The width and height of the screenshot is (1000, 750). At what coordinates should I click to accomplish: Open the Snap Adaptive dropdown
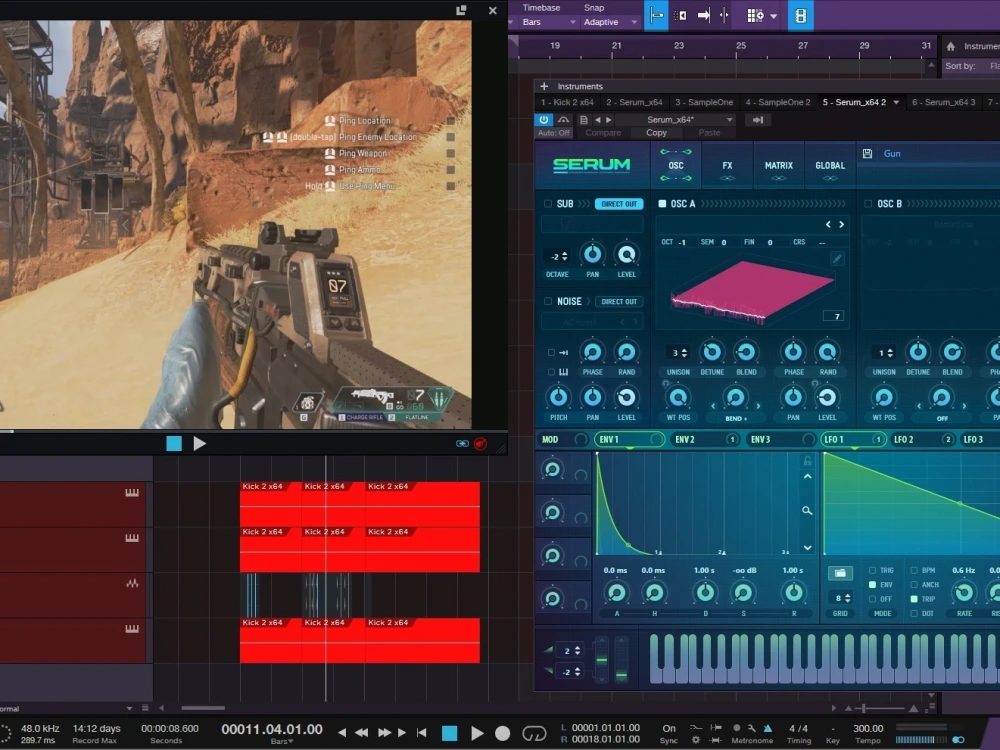tap(610, 22)
